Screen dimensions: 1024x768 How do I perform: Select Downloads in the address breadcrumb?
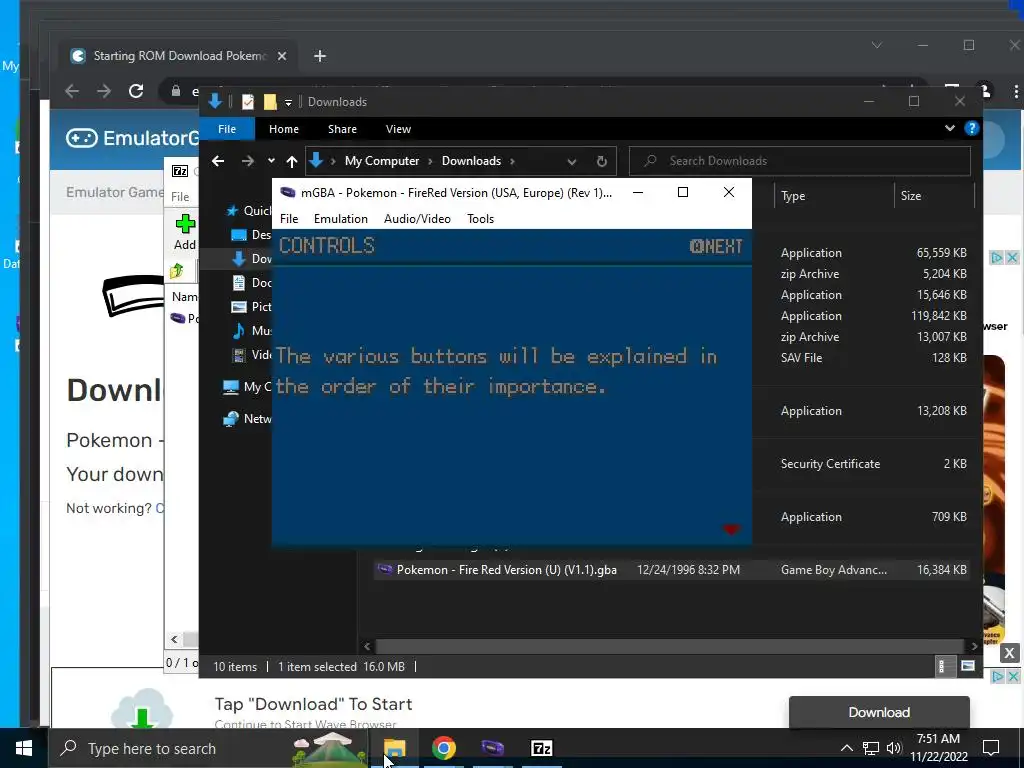coord(471,161)
